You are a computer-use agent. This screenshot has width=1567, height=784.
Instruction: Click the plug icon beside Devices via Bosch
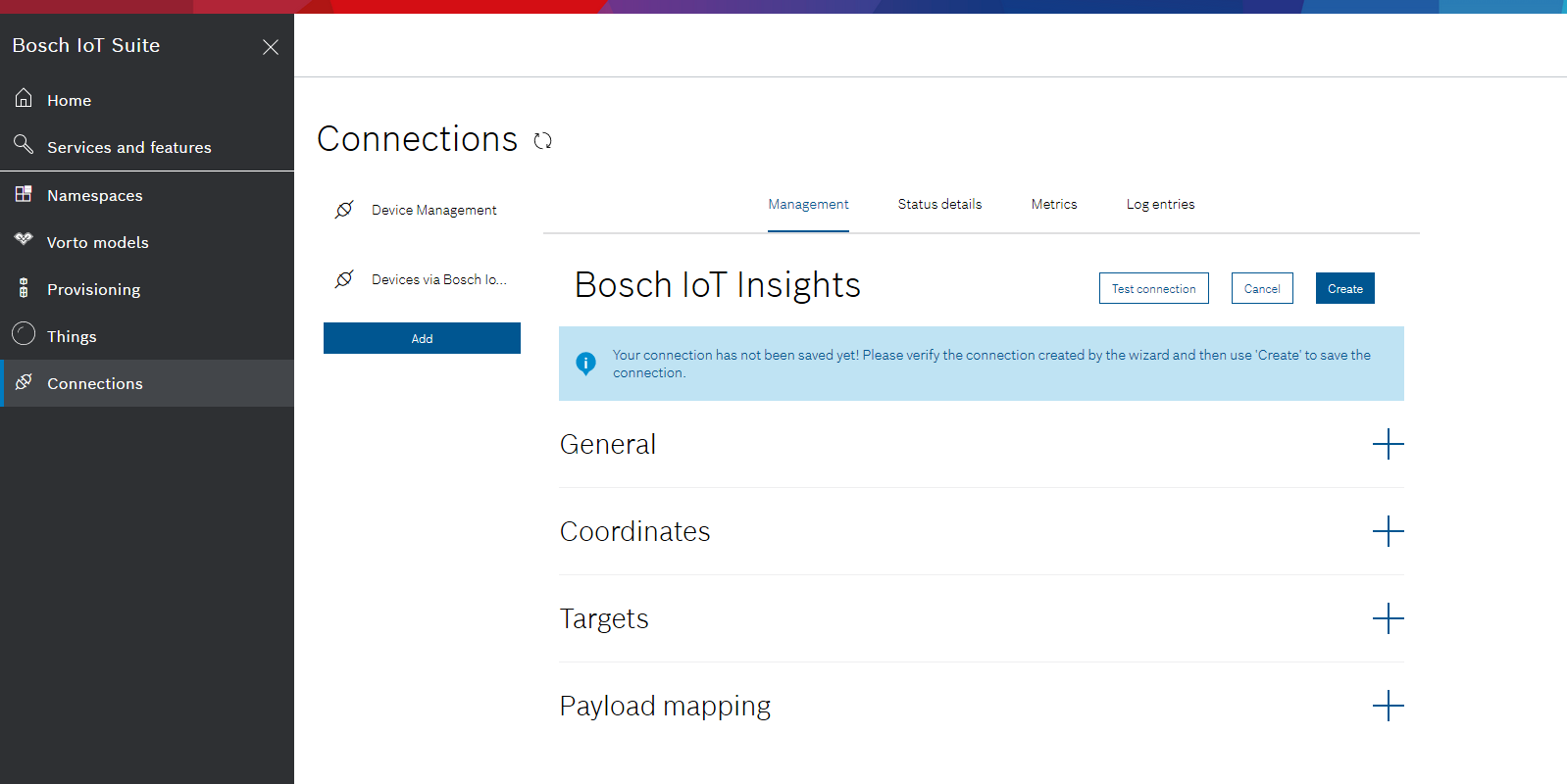click(344, 279)
